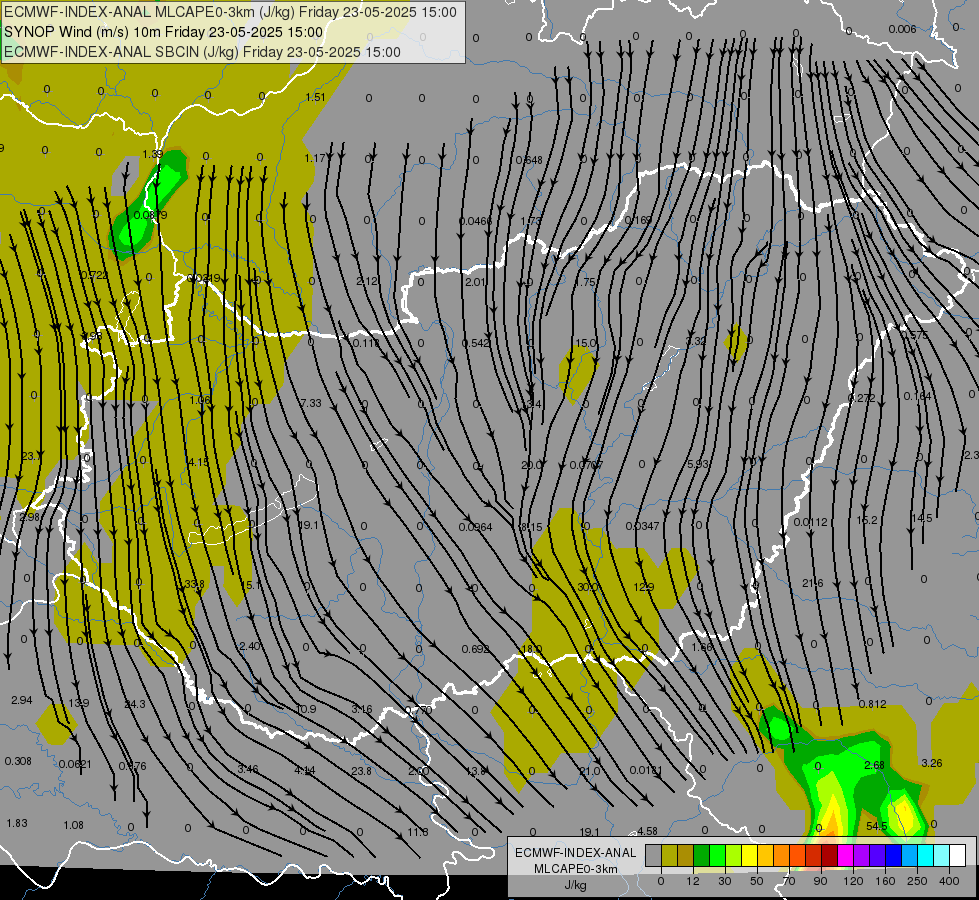This screenshot has height=900, width=979.
Task: Click the legend title ECMWF-INDEX-ANAL
Action: click(x=575, y=853)
